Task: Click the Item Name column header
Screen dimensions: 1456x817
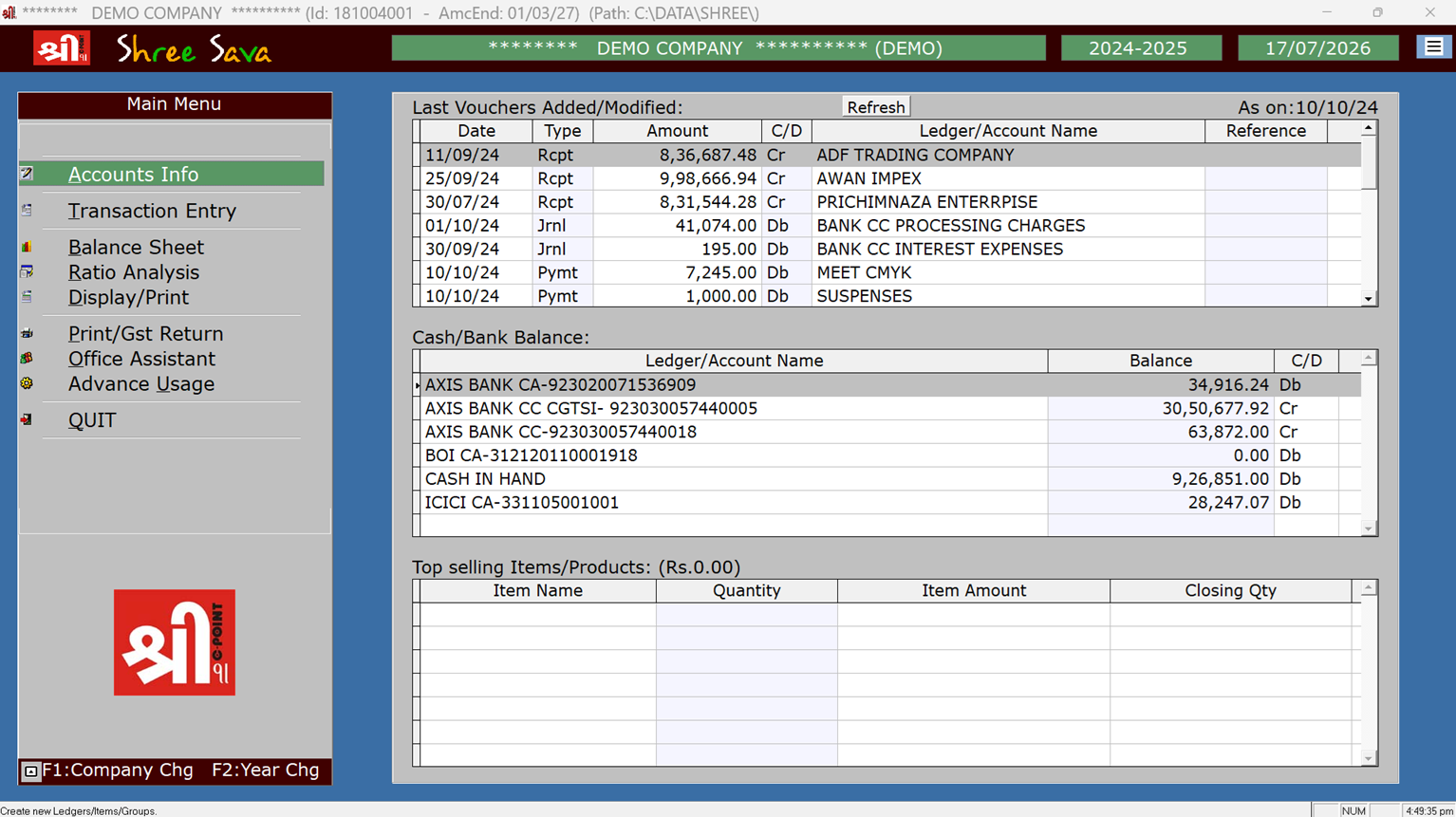Action: click(x=537, y=590)
